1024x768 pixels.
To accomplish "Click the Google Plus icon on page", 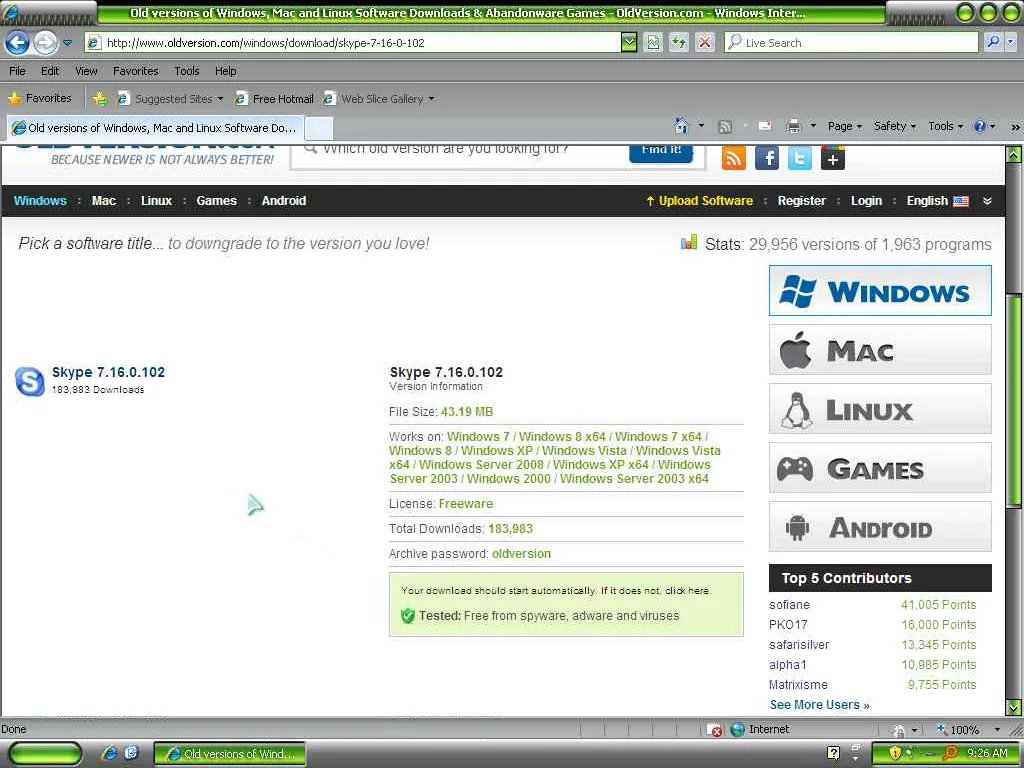I will point(833,158).
